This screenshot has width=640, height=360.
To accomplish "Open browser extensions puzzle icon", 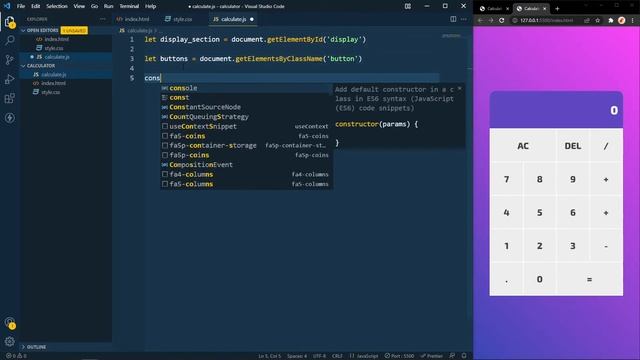I will click(611, 20).
